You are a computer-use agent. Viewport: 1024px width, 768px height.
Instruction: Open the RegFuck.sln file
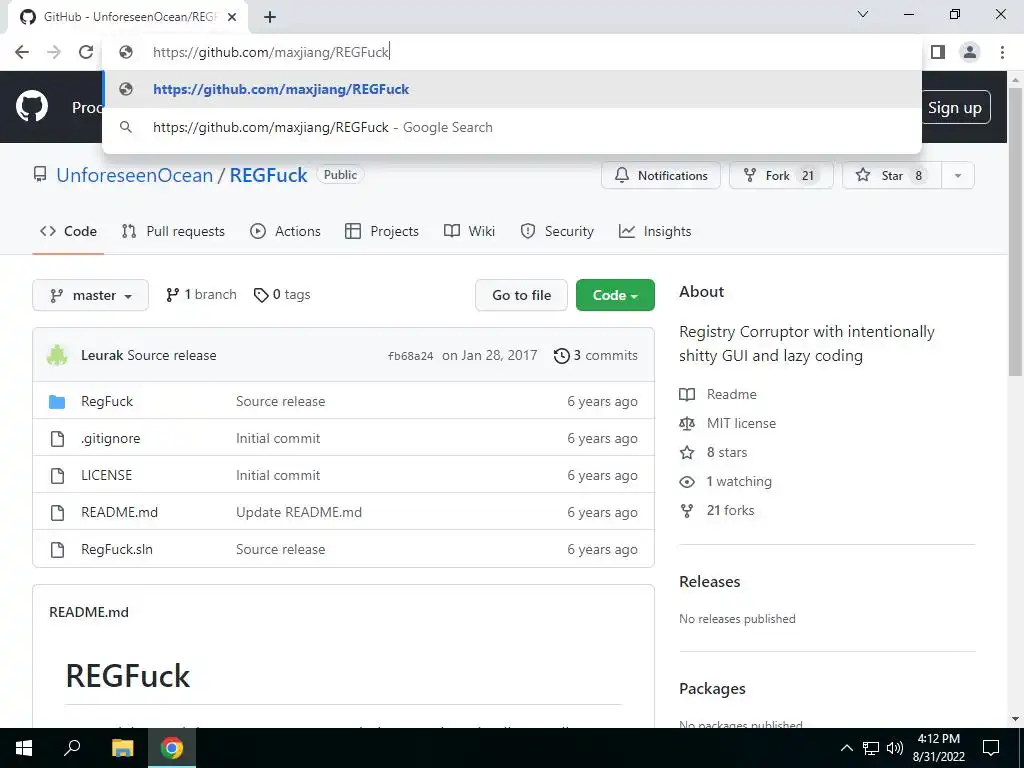(x=117, y=549)
